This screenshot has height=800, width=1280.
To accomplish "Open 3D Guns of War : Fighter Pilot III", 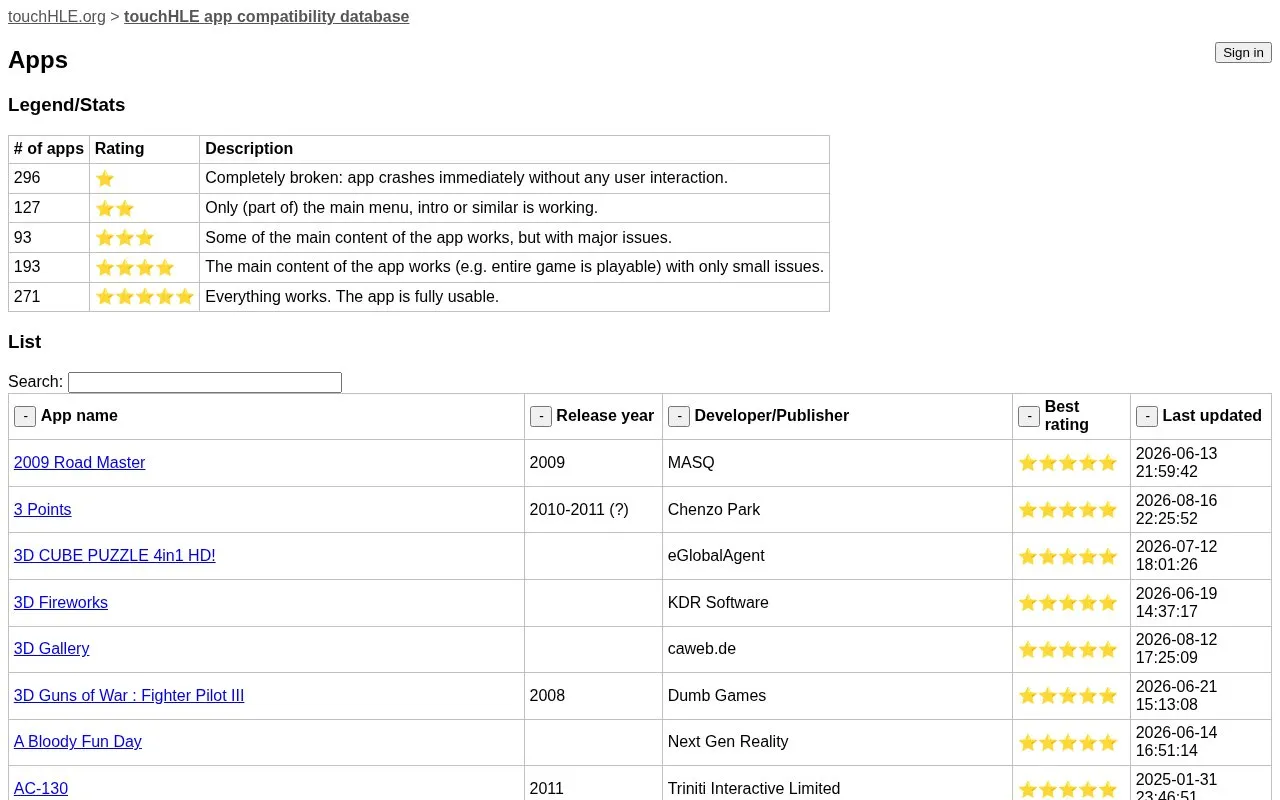I will [x=129, y=696].
